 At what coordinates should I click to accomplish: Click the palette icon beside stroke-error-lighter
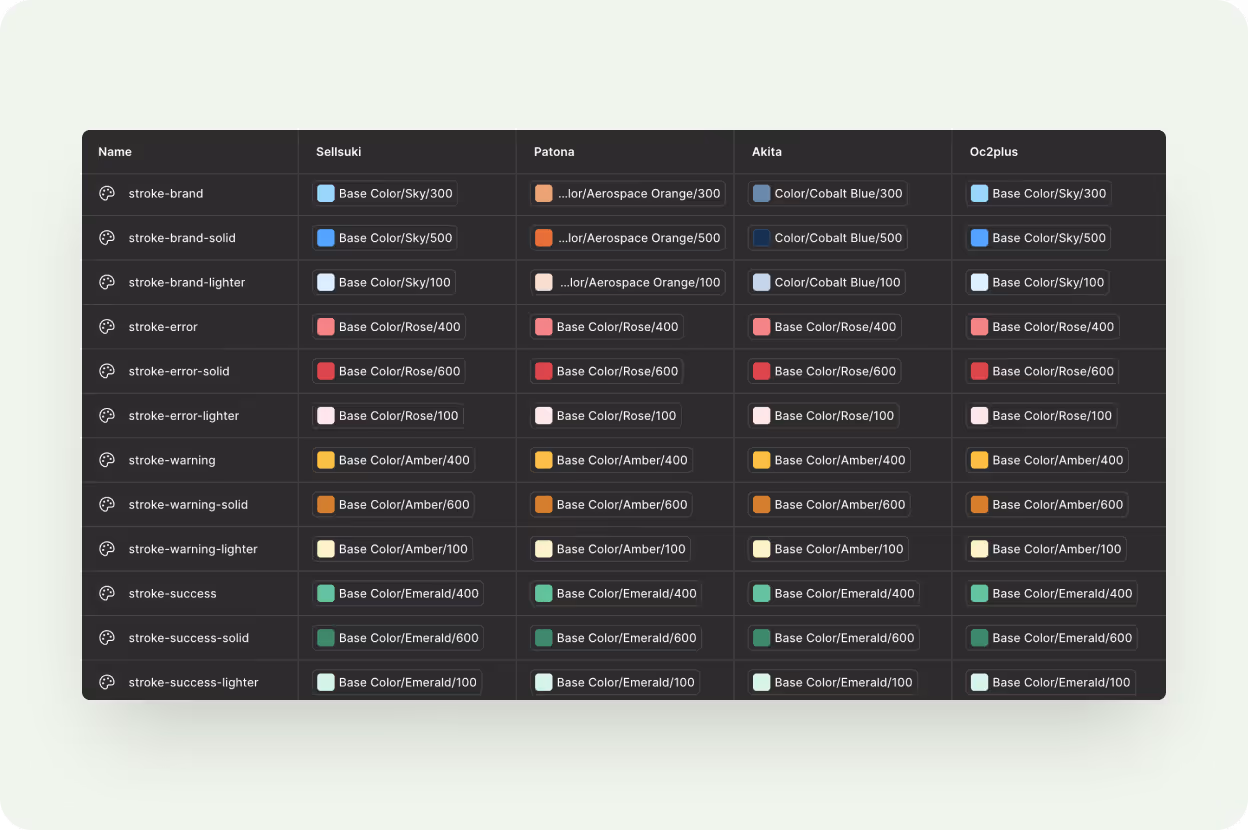(107, 415)
